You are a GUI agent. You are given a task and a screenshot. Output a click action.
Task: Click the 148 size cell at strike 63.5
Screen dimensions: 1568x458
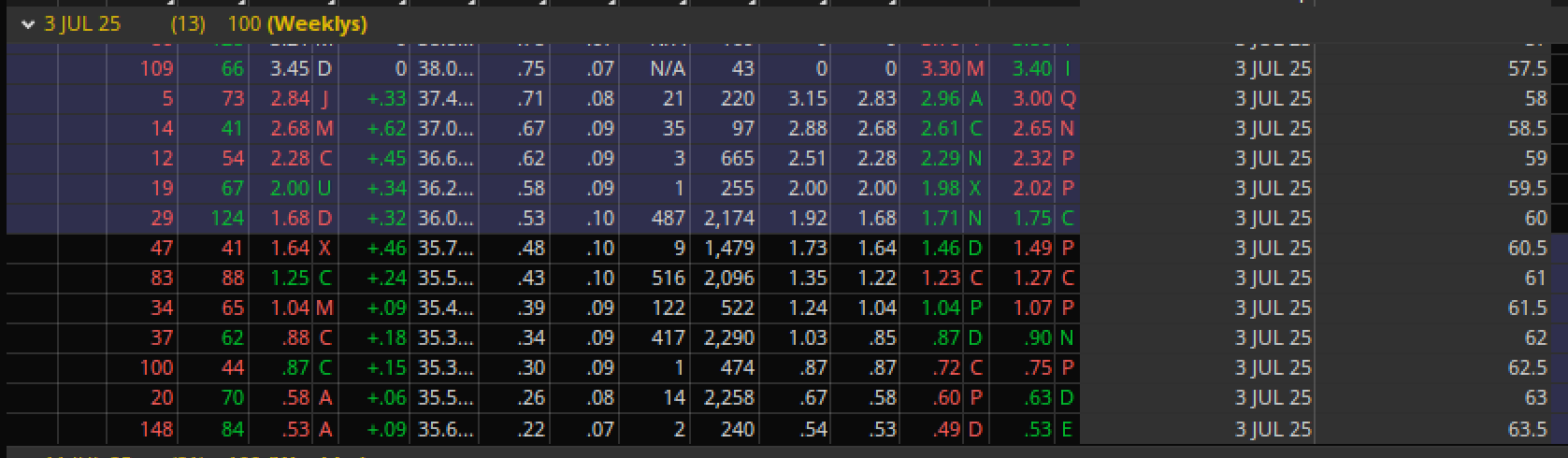[x=141, y=429]
